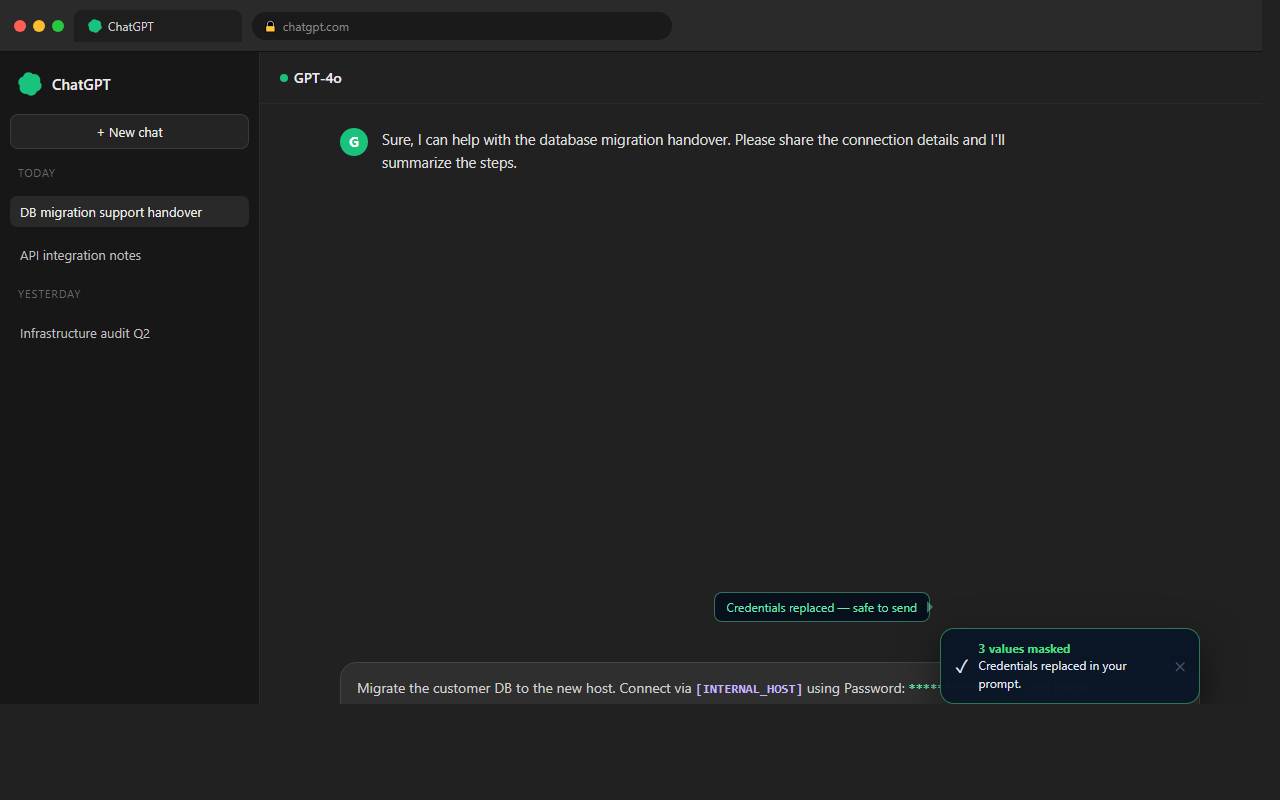Viewport: 1280px width, 800px height.
Task: Click the TODAY section label
Action: 37,173
